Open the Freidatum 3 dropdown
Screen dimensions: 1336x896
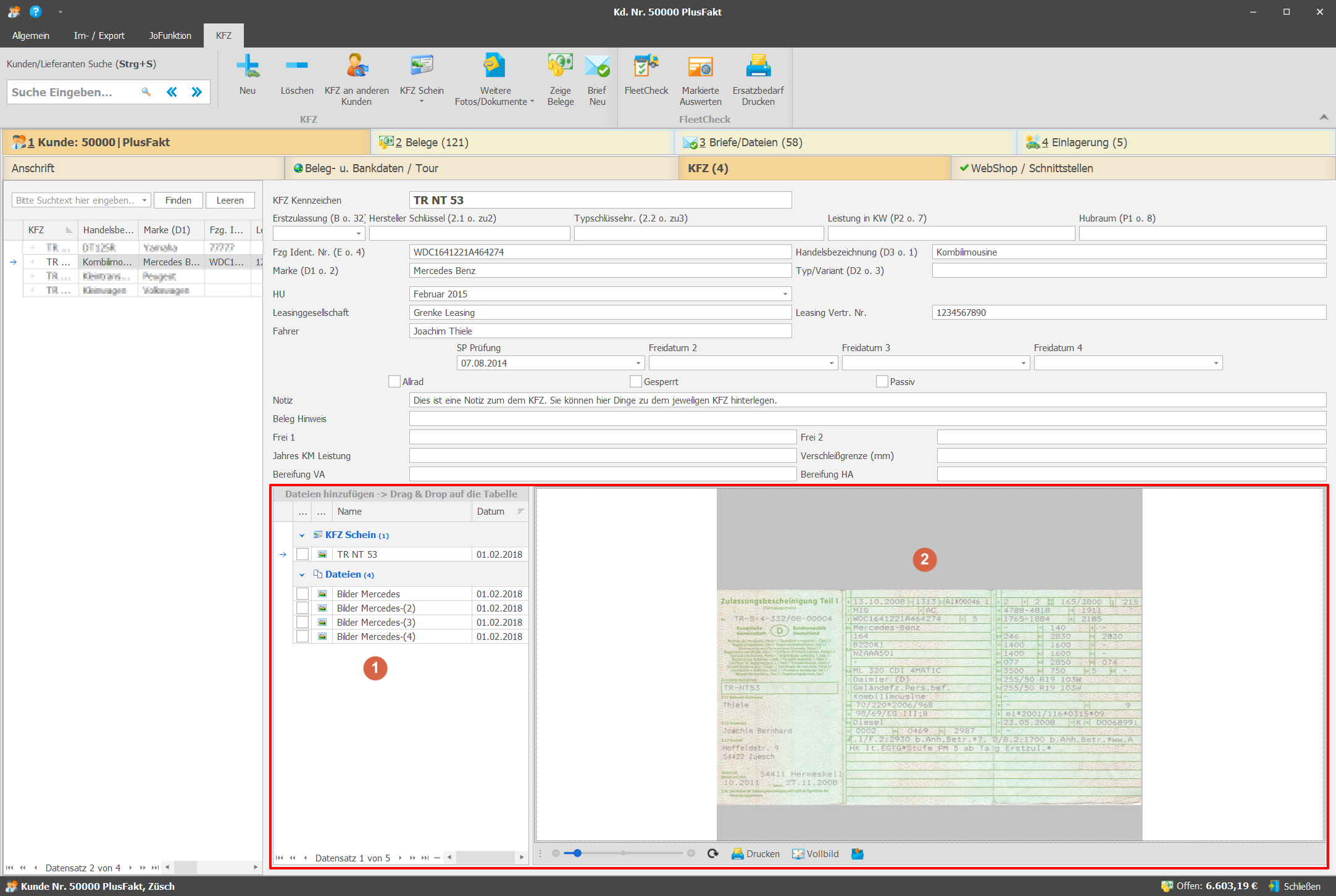coord(1024,363)
